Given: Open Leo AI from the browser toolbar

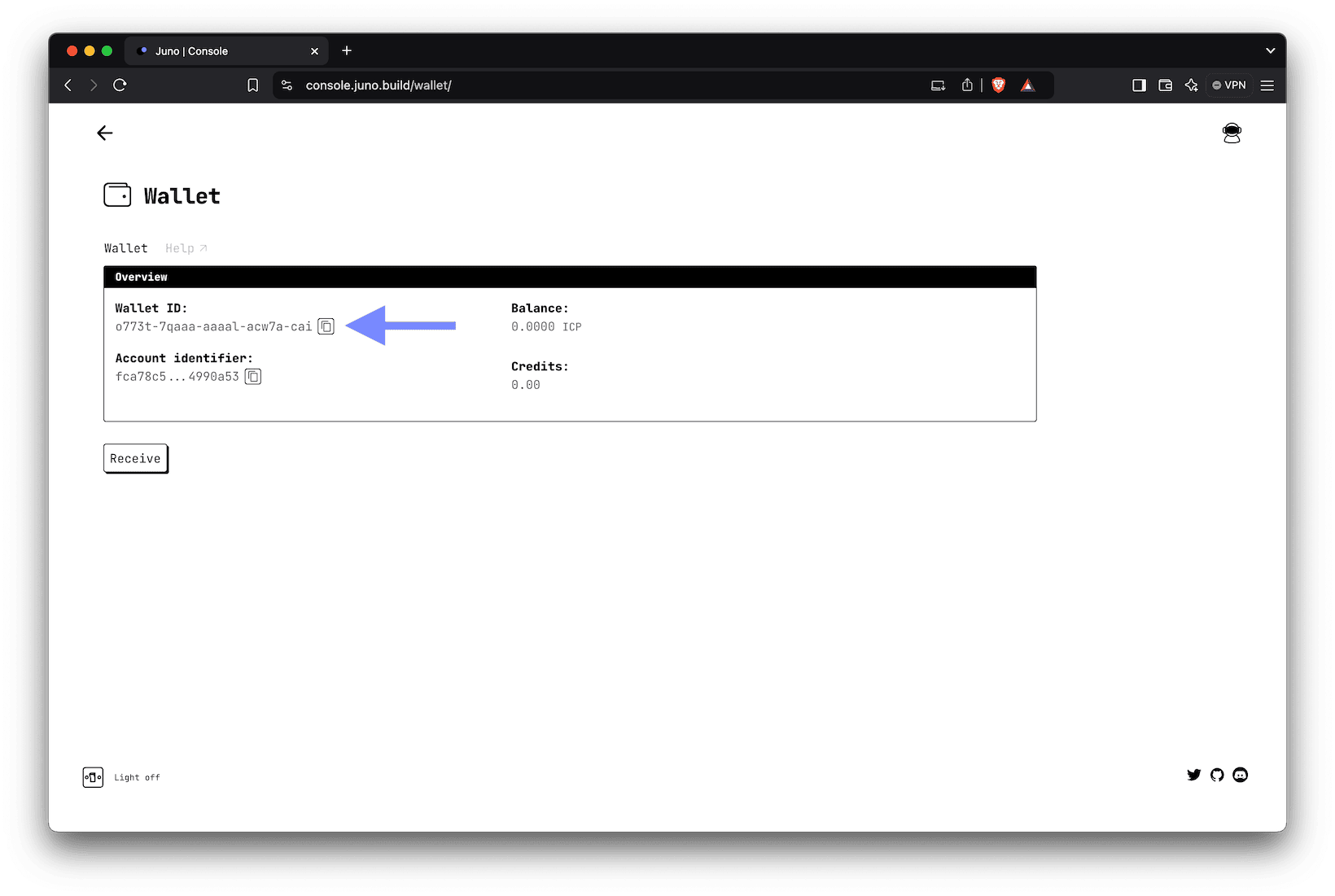Looking at the screenshot, I should point(1192,85).
